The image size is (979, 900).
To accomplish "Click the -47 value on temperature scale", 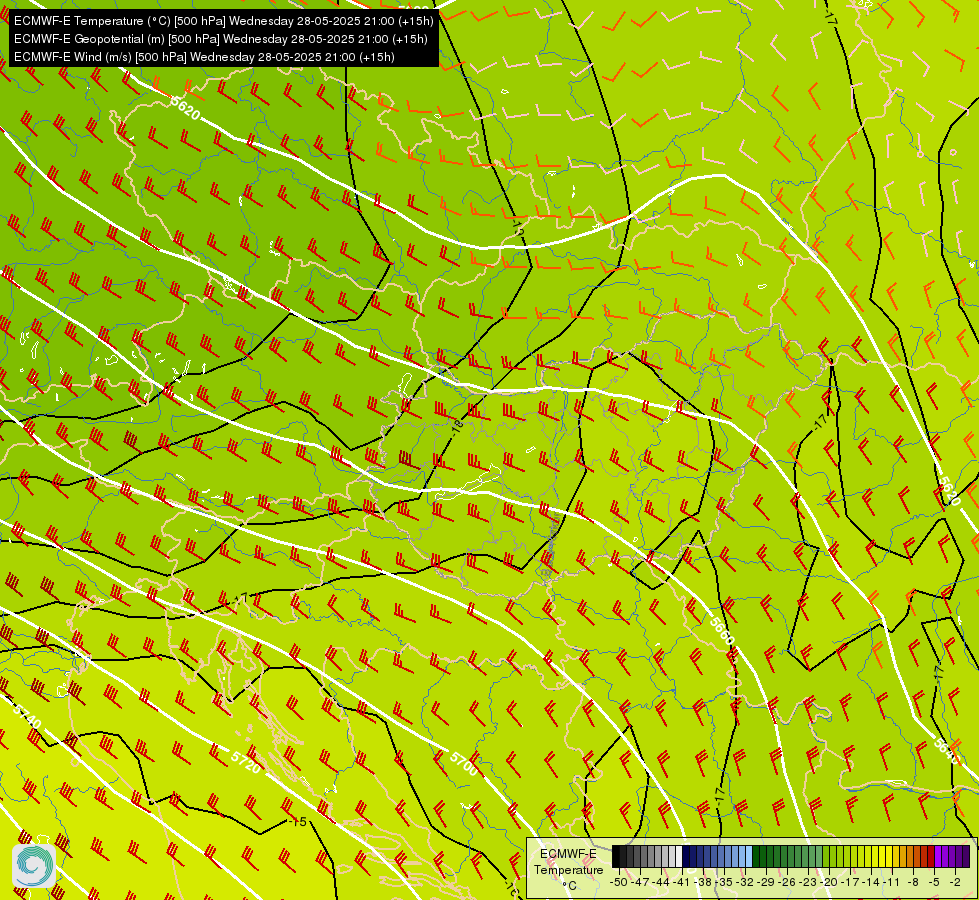I will 640,883.
